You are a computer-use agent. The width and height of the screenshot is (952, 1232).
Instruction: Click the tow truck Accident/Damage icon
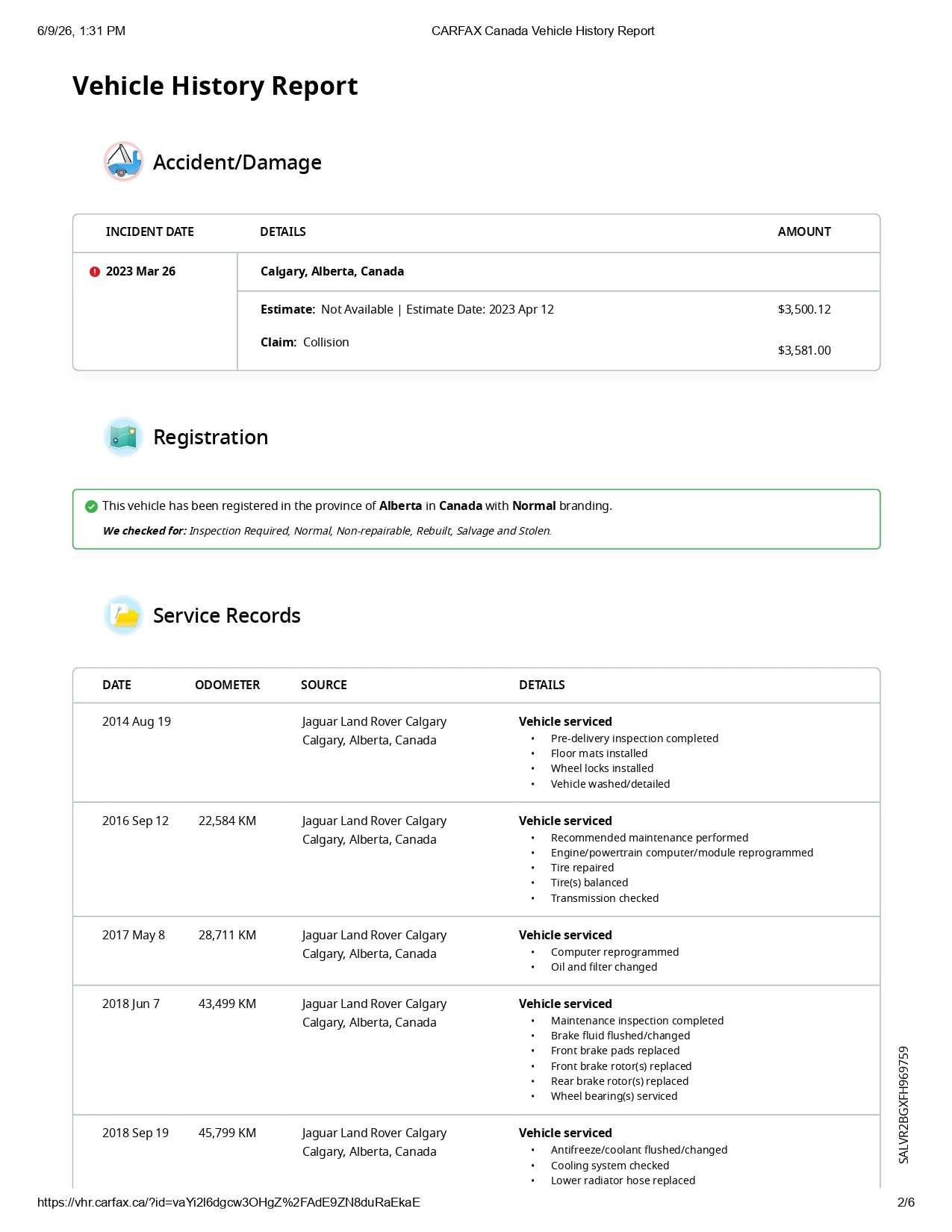tap(123, 161)
